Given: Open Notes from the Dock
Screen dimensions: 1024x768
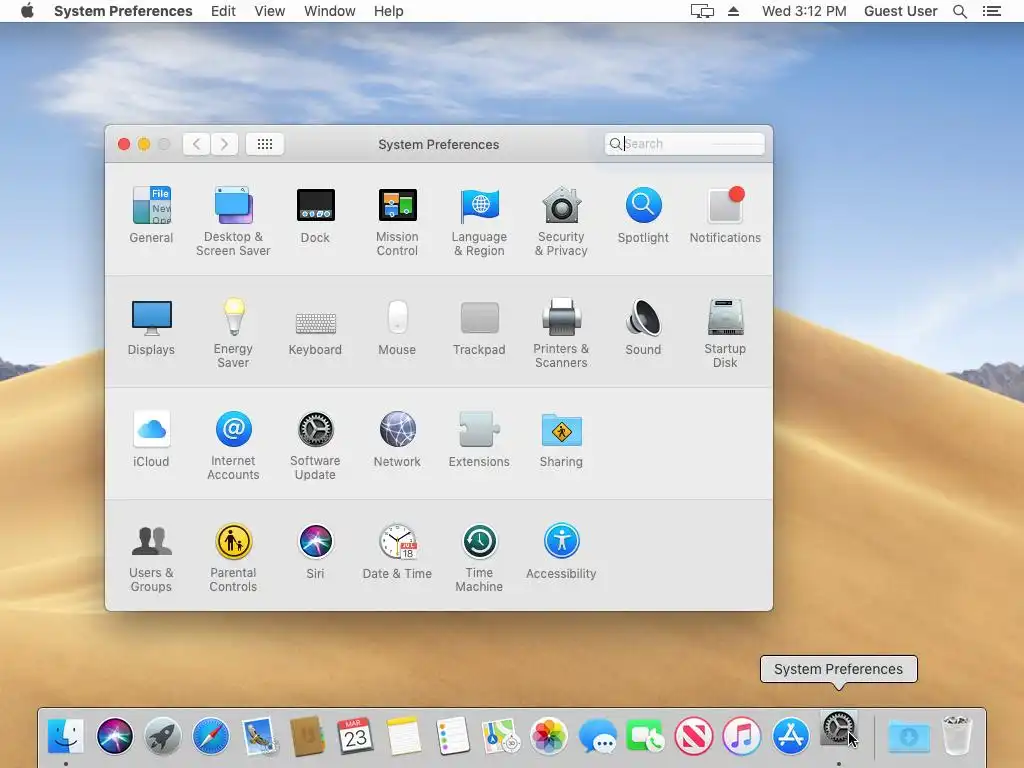Looking at the screenshot, I should pos(404,736).
